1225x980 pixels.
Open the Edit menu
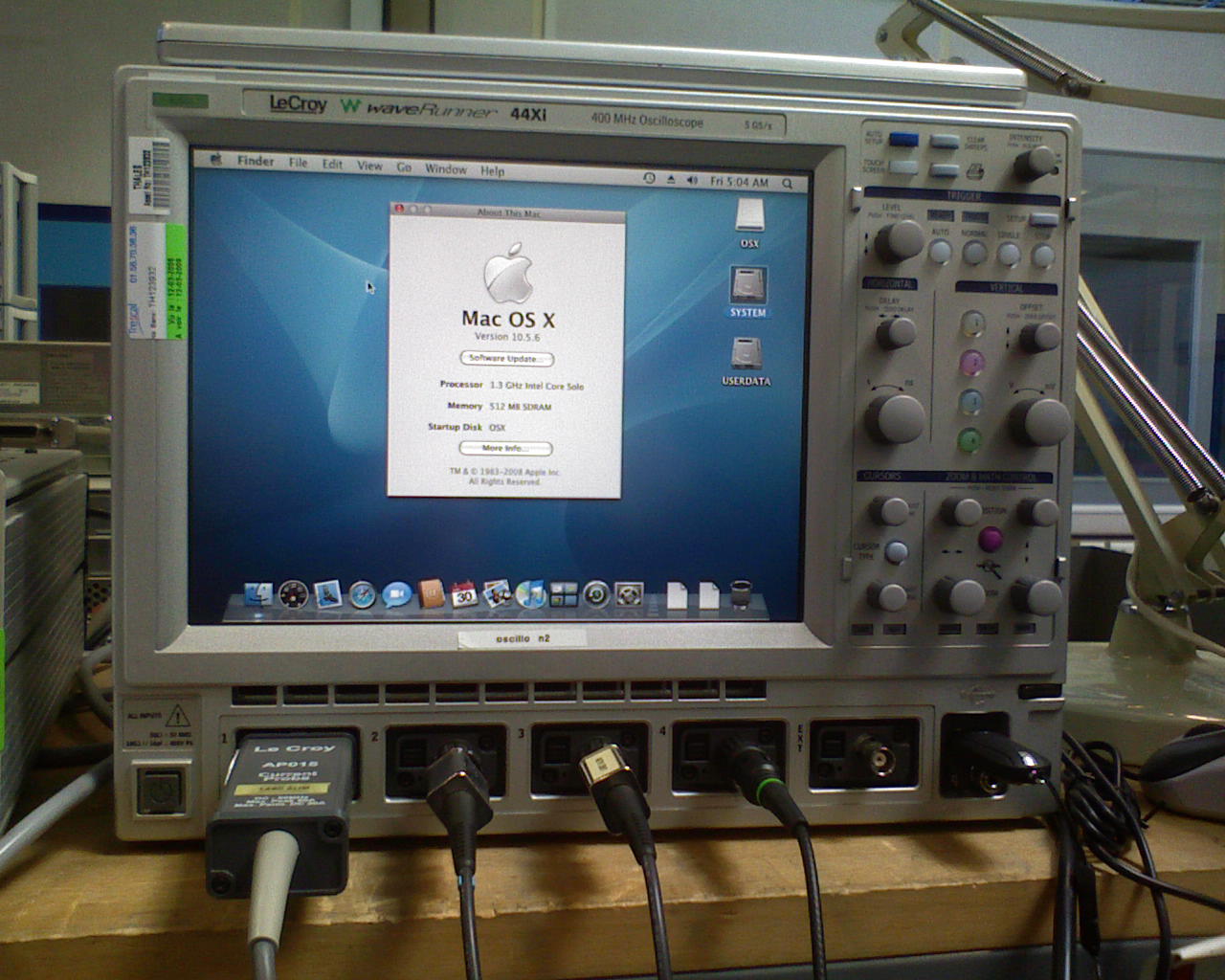pos(332,164)
